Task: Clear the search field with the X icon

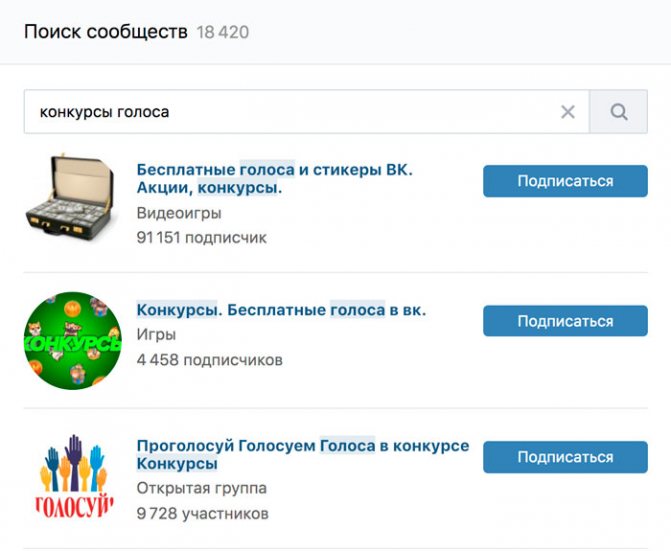Action: (x=568, y=112)
